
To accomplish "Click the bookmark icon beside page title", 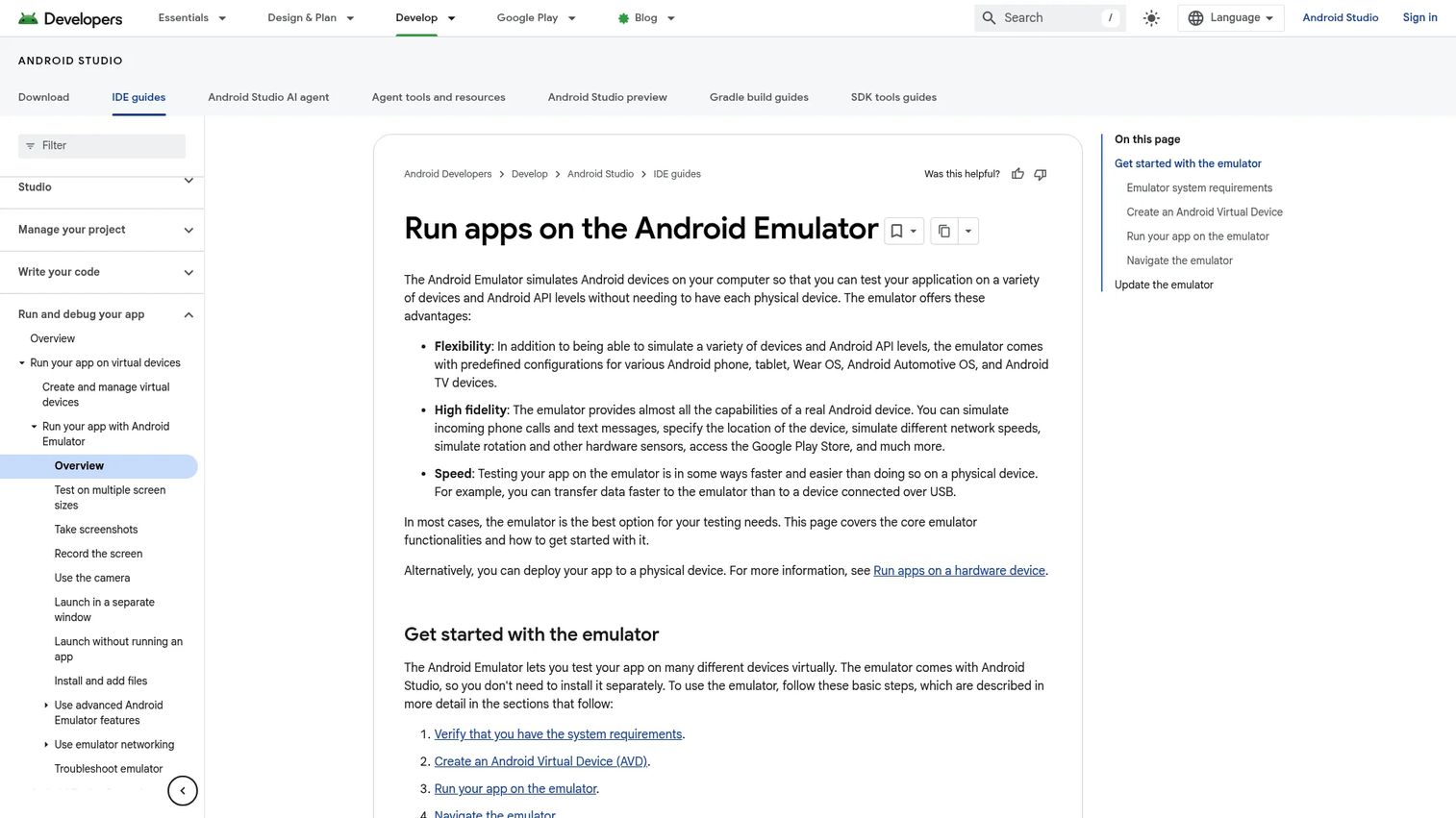I will (896, 231).
